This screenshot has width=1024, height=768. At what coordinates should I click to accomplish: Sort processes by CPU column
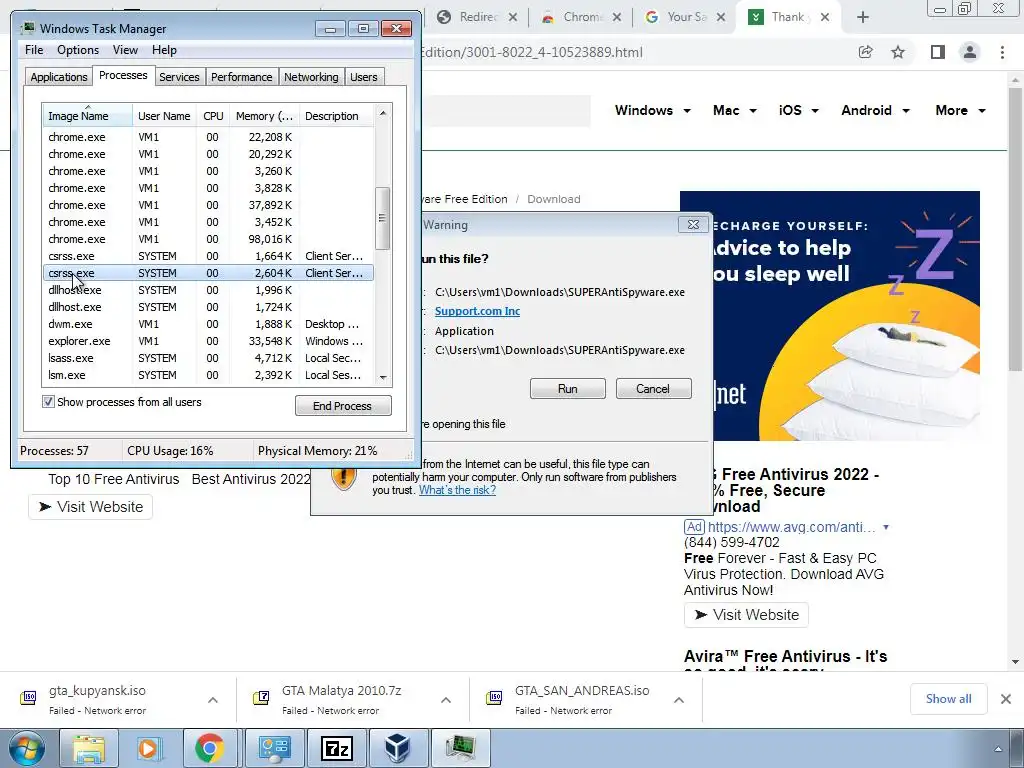pyautogui.click(x=213, y=116)
